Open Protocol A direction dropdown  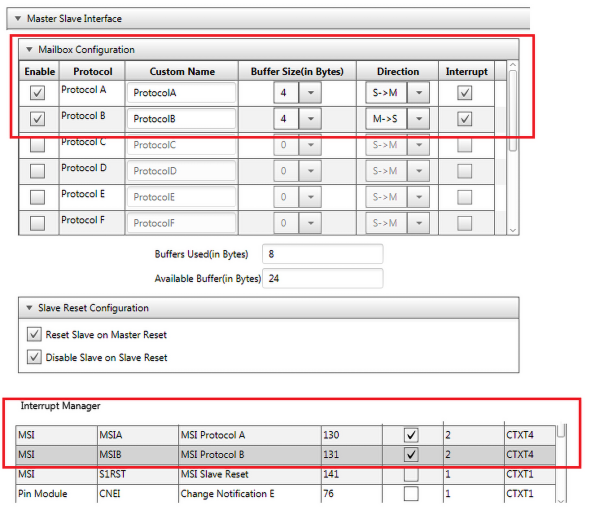pyautogui.click(x=418, y=93)
